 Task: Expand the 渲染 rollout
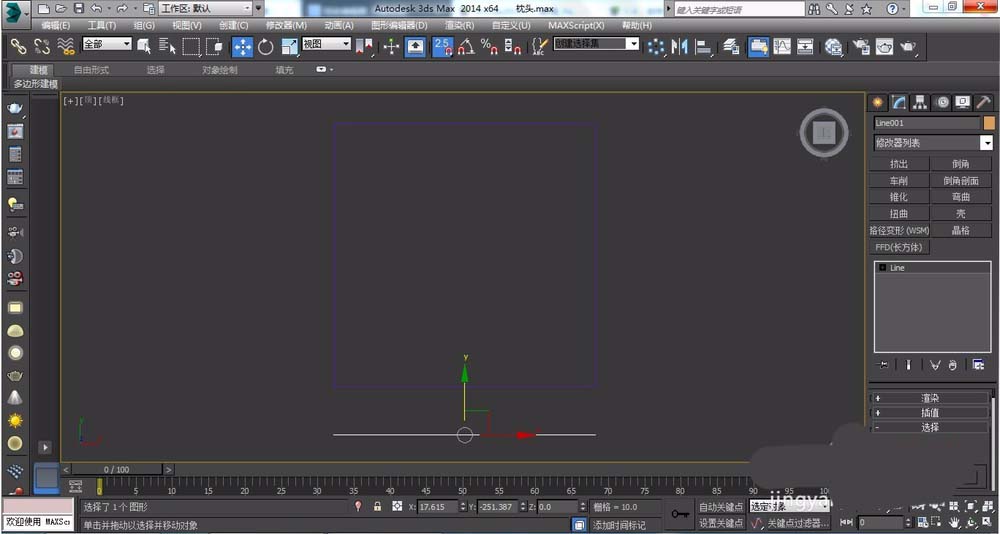click(930, 398)
